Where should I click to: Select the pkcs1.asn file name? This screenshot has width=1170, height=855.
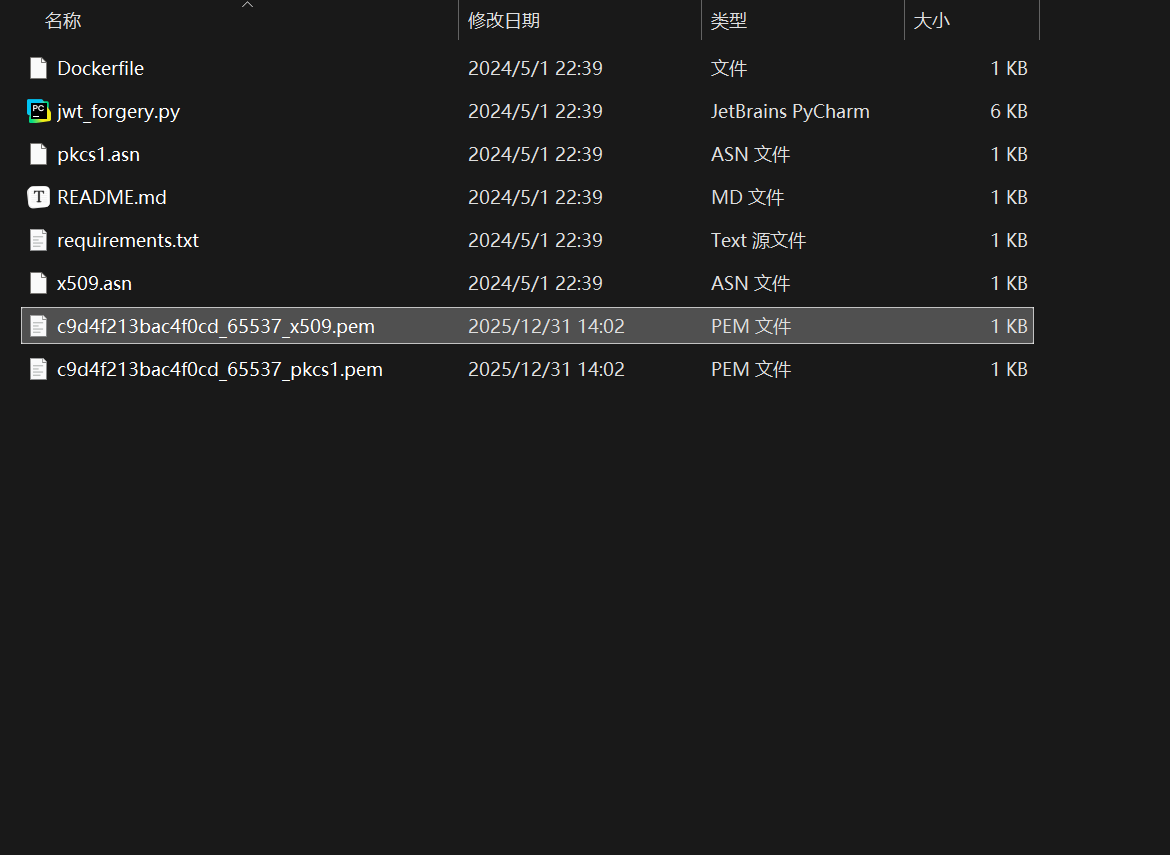98,154
